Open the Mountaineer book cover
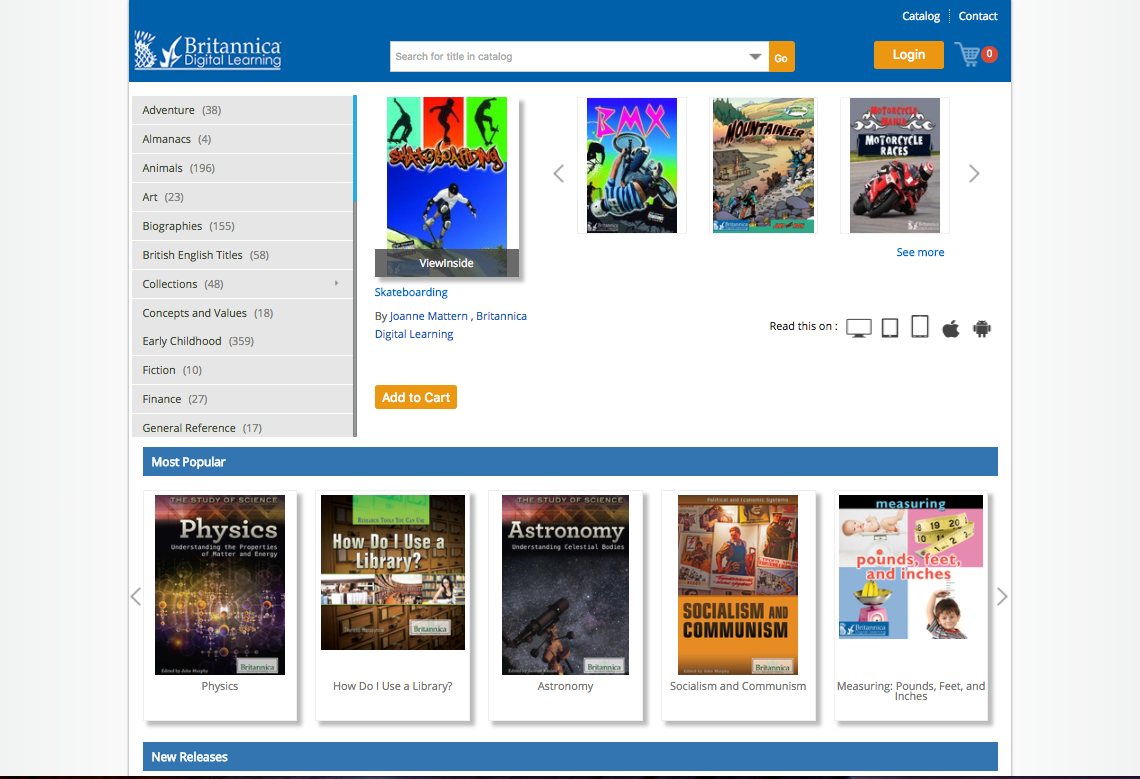 pyautogui.click(x=763, y=166)
